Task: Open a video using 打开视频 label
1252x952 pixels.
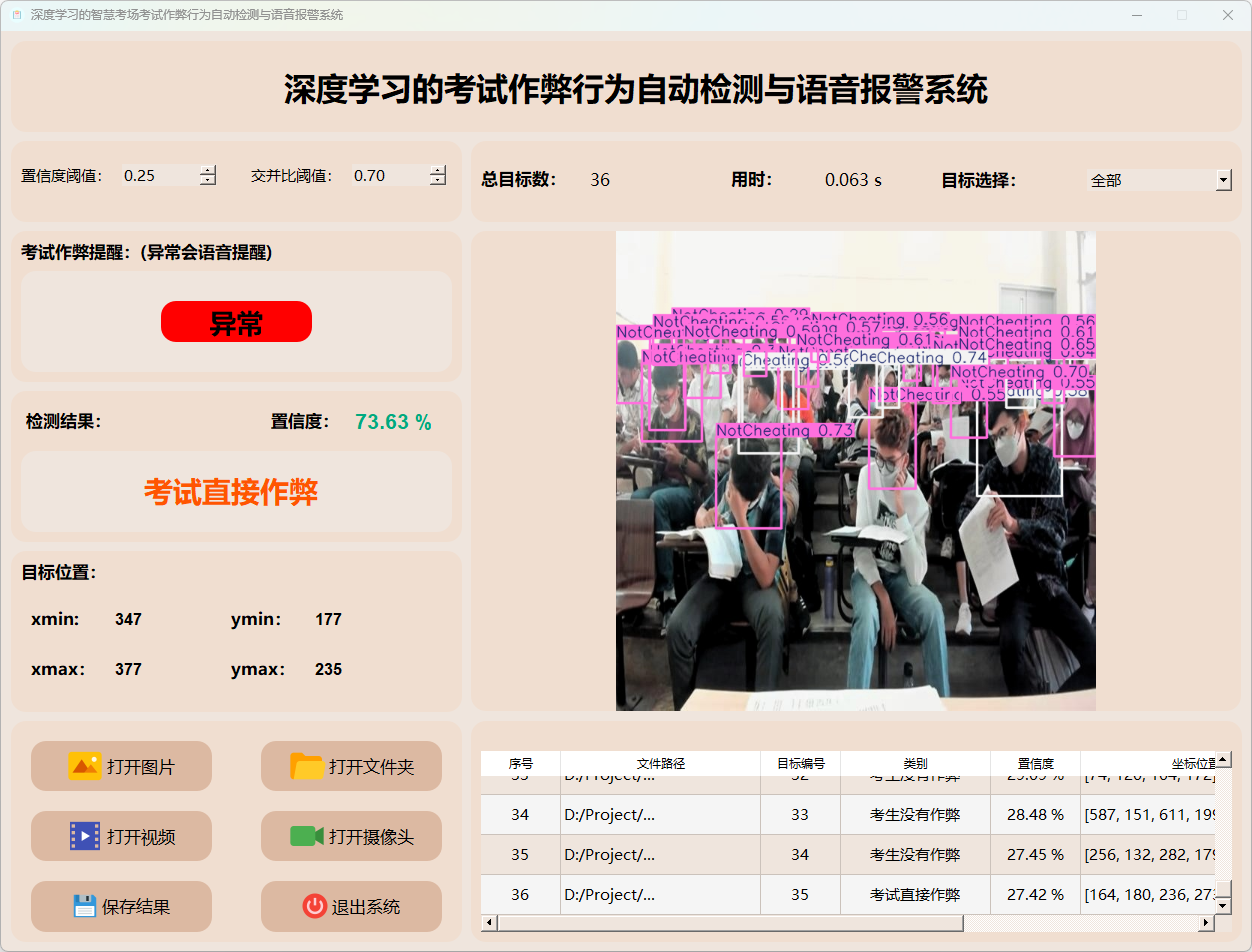Action: pyautogui.click(x=141, y=837)
